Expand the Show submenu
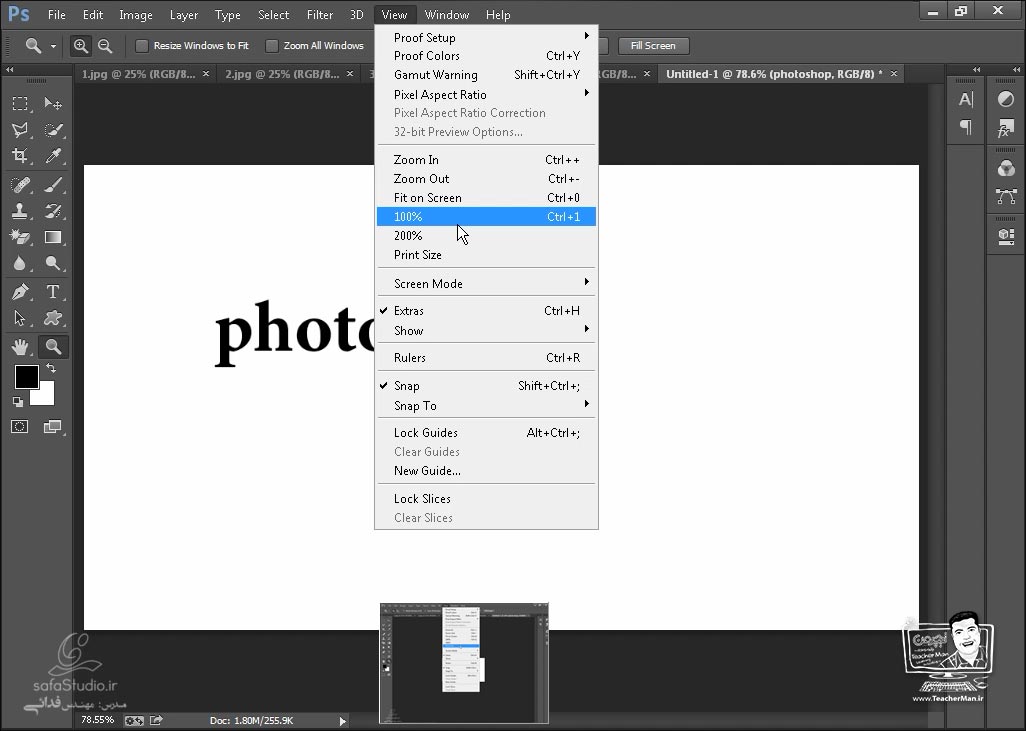 (x=486, y=330)
